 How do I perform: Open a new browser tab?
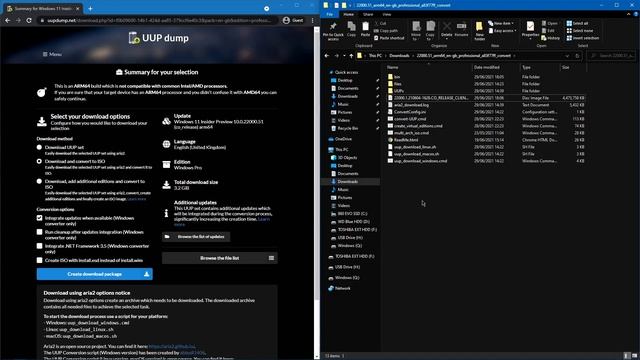pos(90,8)
